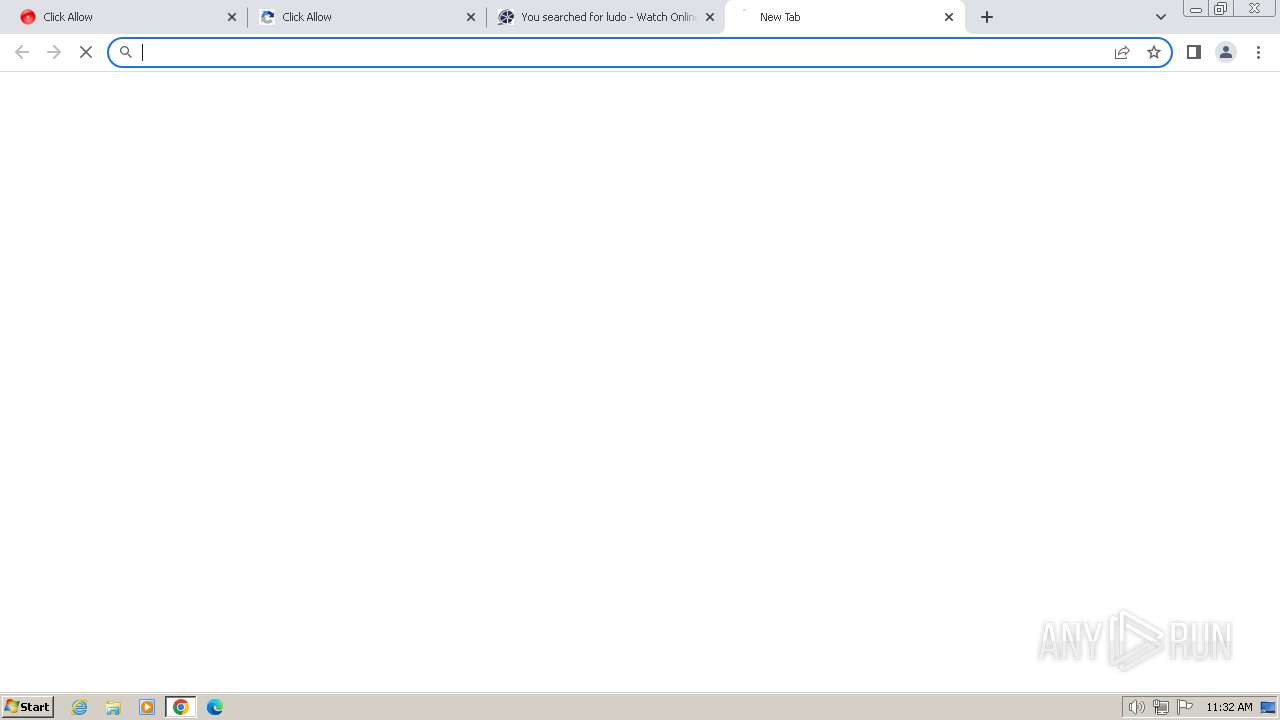This screenshot has width=1280, height=720.
Task: Click the red favicon of first tab
Action: [28, 17]
